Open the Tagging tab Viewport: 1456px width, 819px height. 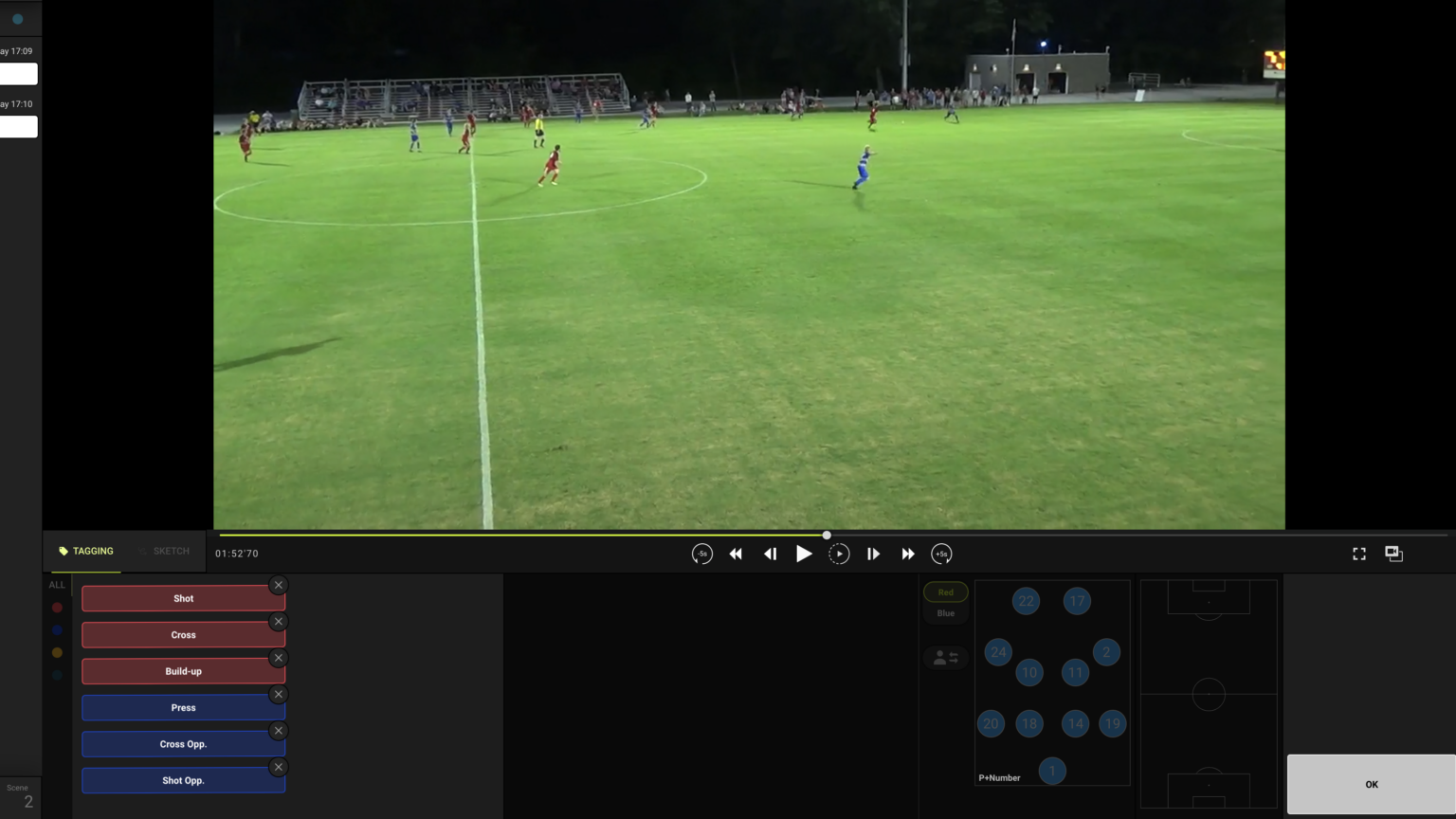[86, 552]
